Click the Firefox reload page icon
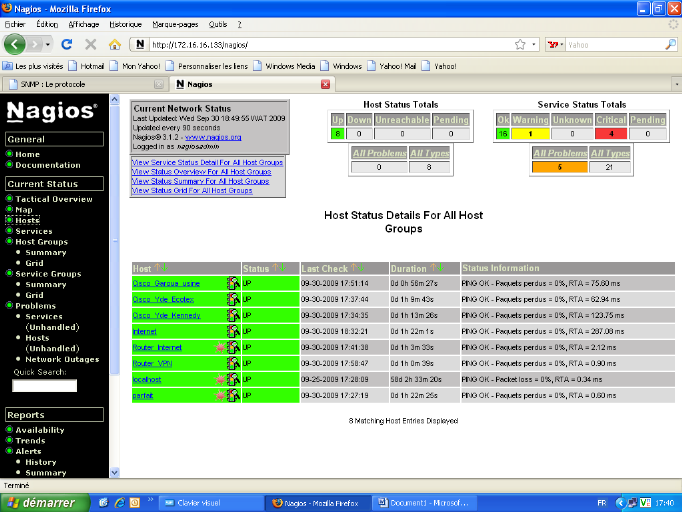Viewport: 682px width, 512px height. coord(67,45)
